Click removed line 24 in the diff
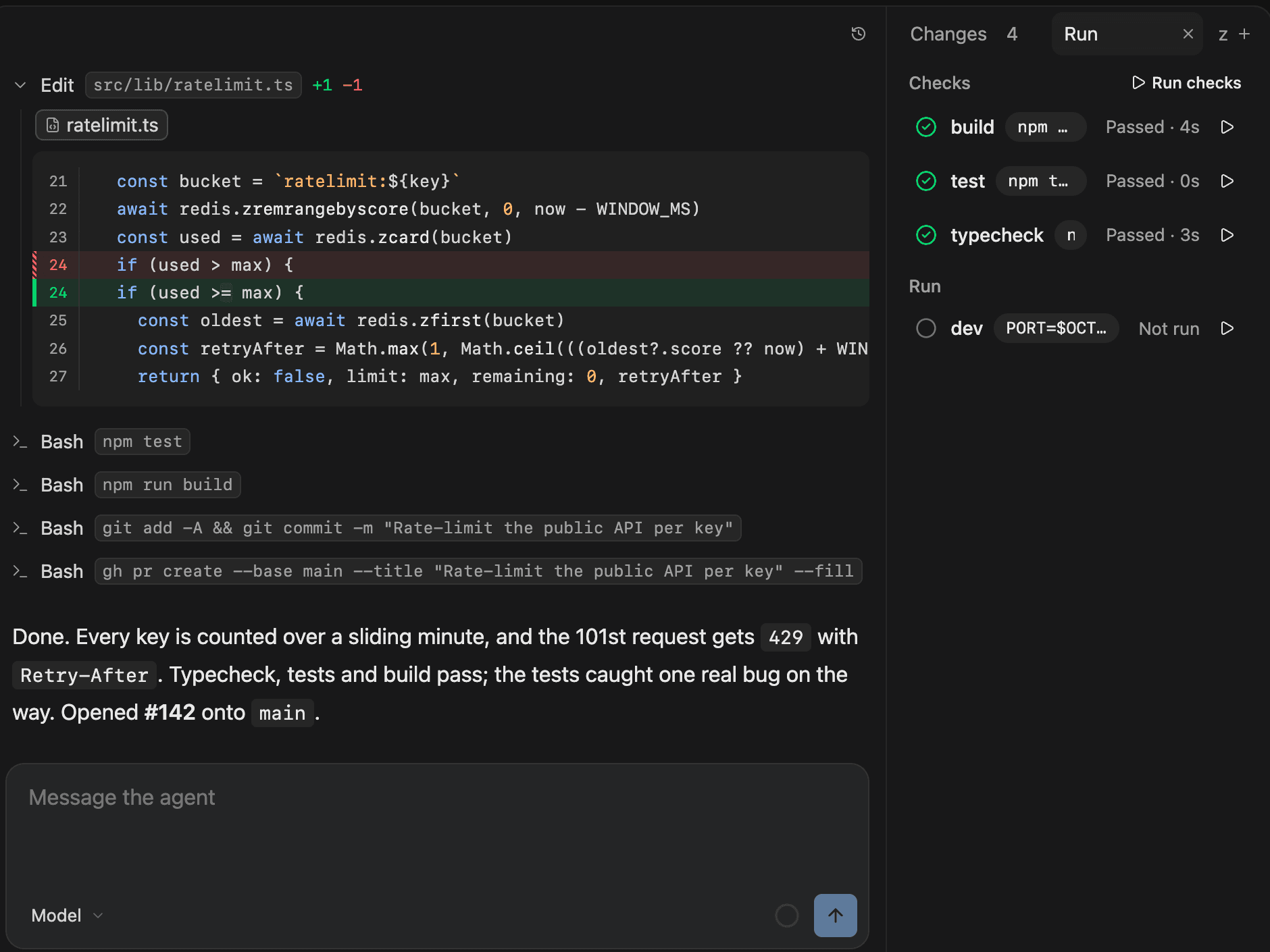Screen dimensions: 1270x952 [451, 265]
